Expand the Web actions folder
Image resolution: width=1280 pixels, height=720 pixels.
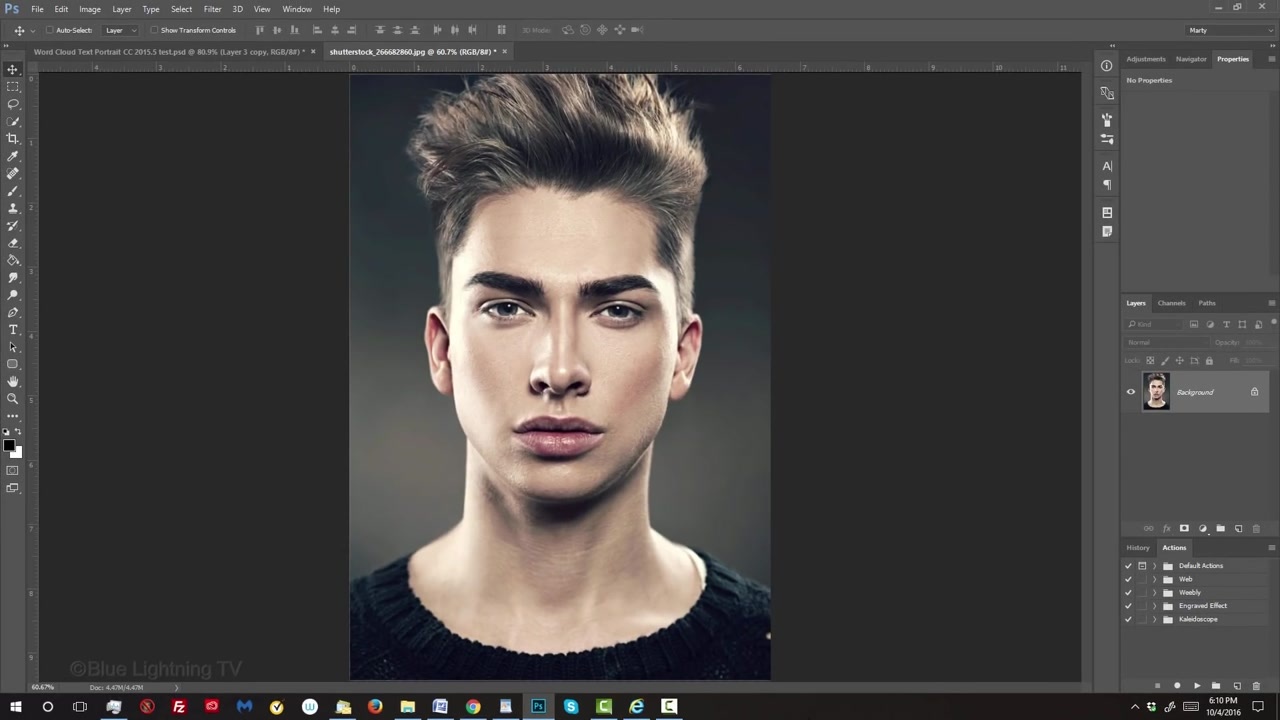[x=1155, y=579]
